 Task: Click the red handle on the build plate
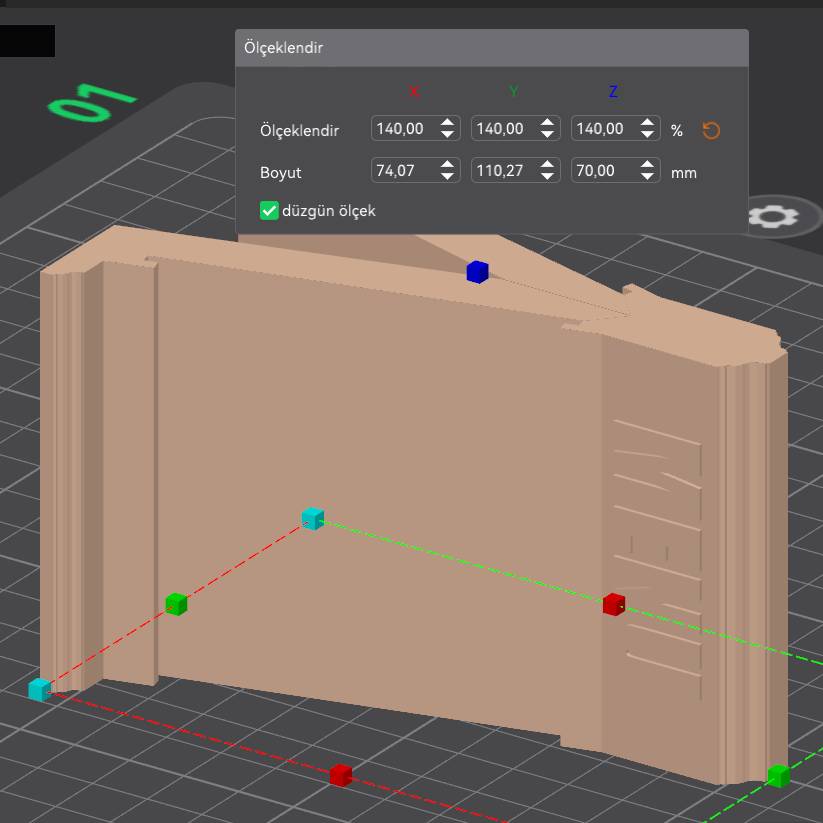(x=341, y=775)
